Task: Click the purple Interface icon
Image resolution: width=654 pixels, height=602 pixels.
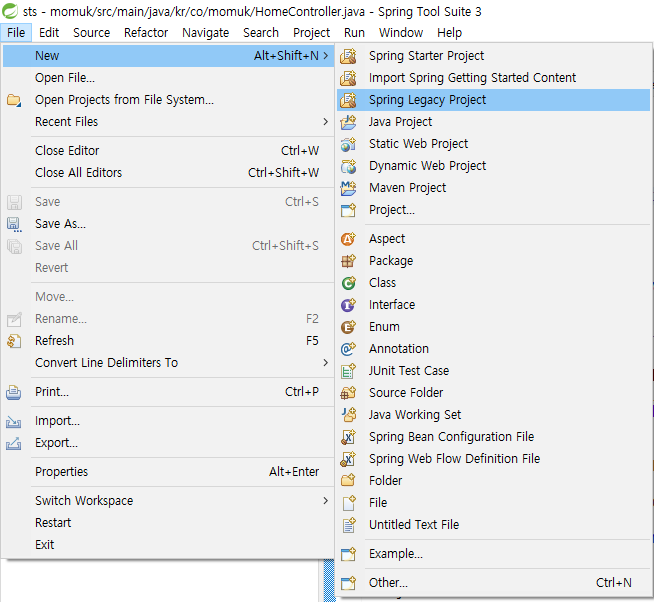Action: 348,305
